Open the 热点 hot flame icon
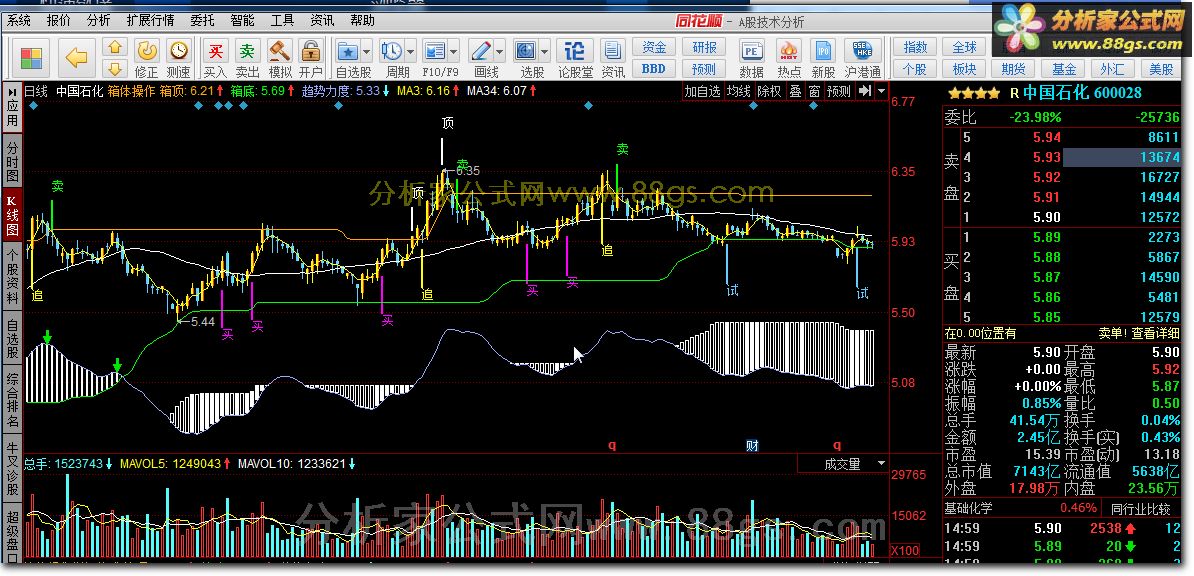Image resolution: width=1194 pixels, height=576 pixels. coord(789,51)
